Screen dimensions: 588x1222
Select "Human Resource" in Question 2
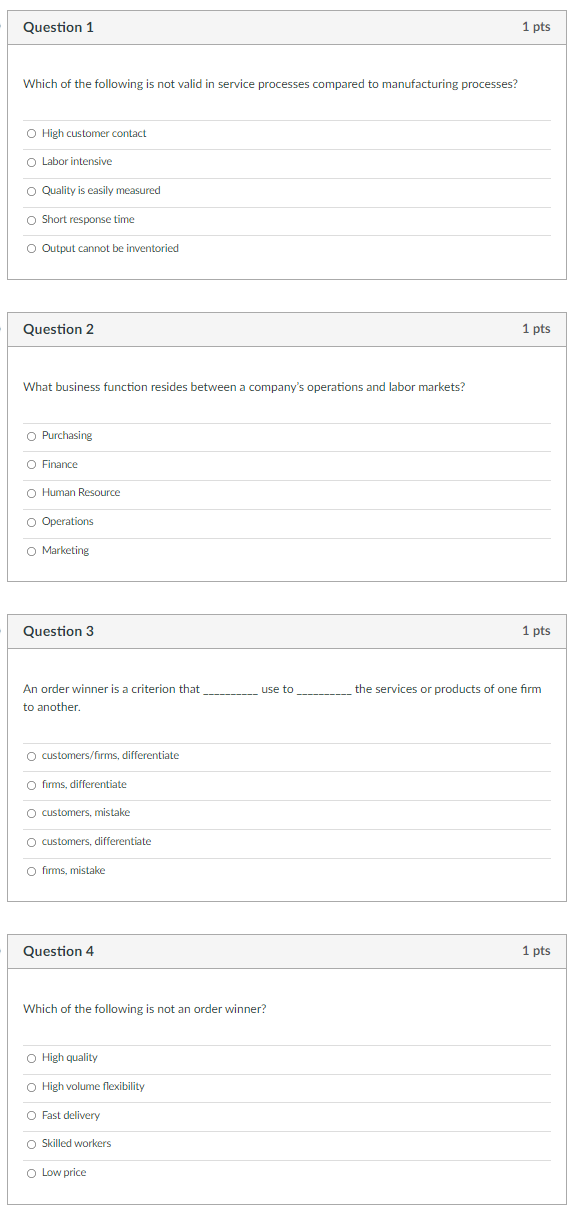[x=31, y=492]
